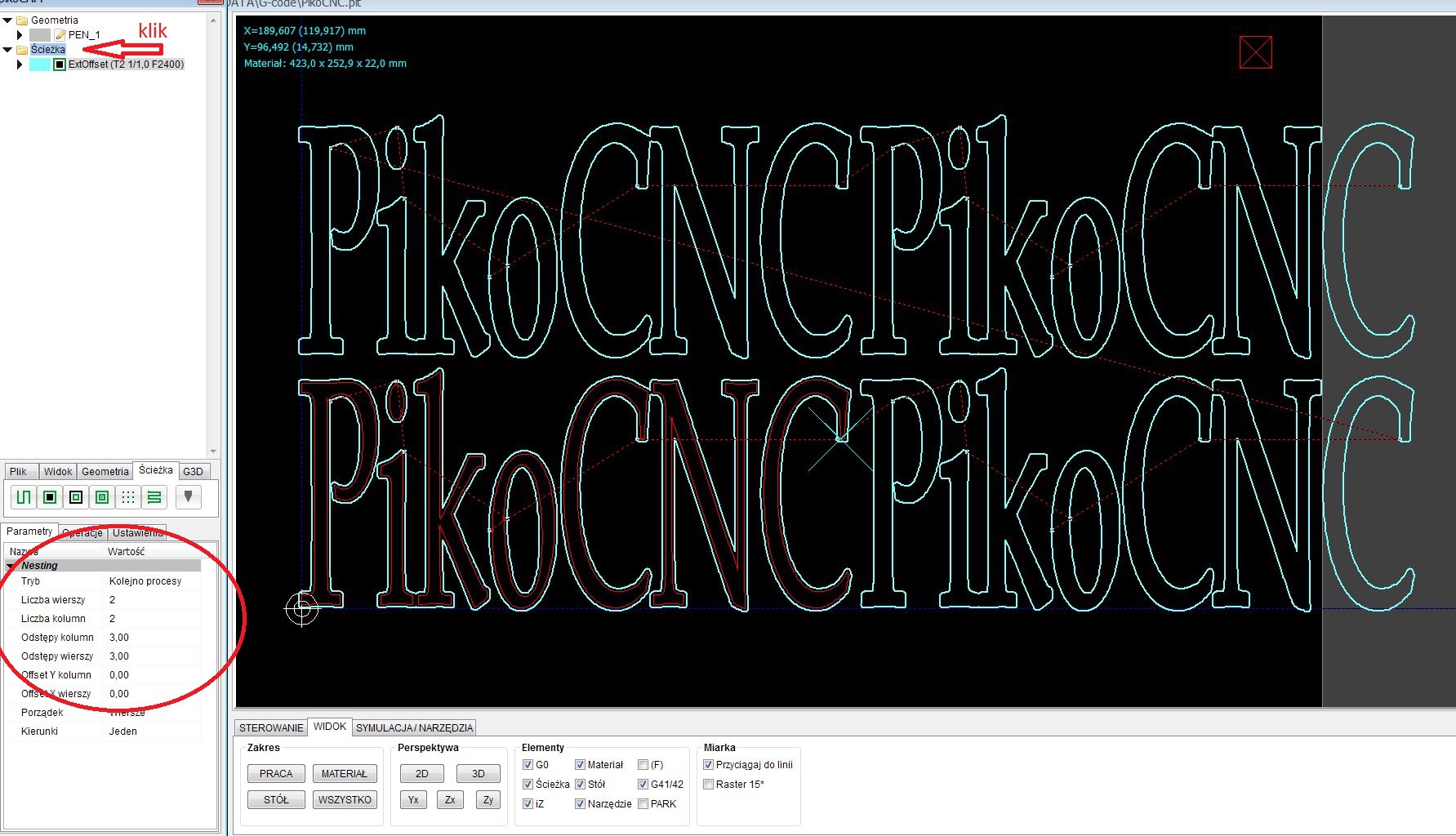
Task: Click the origin crosshair target on the canvas
Action: (302, 609)
